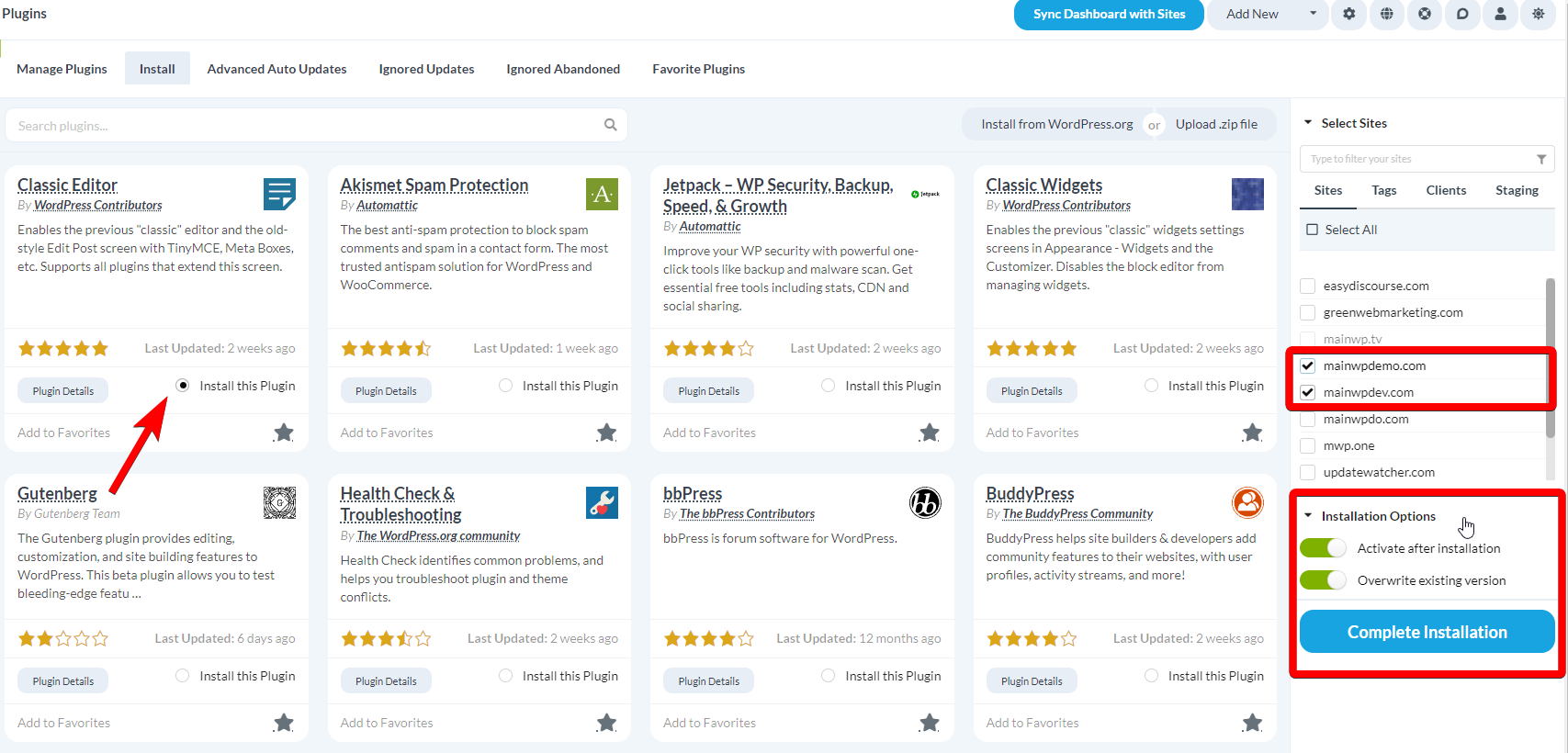Uncheck mainwpdemo.com site
1568x753 pixels.
pyautogui.click(x=1307, y=365)
